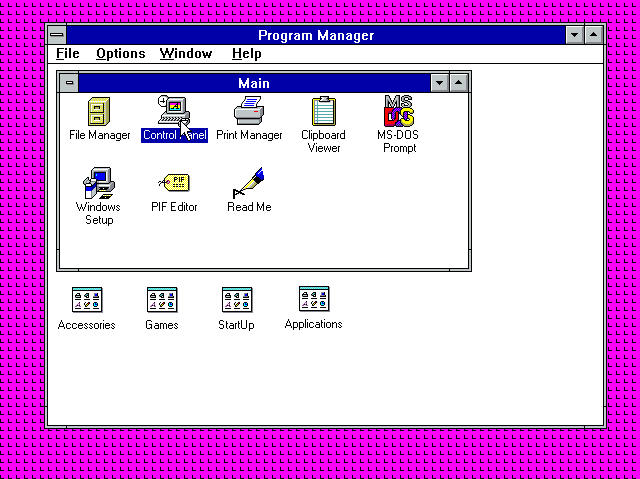Click the "Games" group label
Image resolution: width=640 pixels, height=479 pixels.
click(162, 325)
